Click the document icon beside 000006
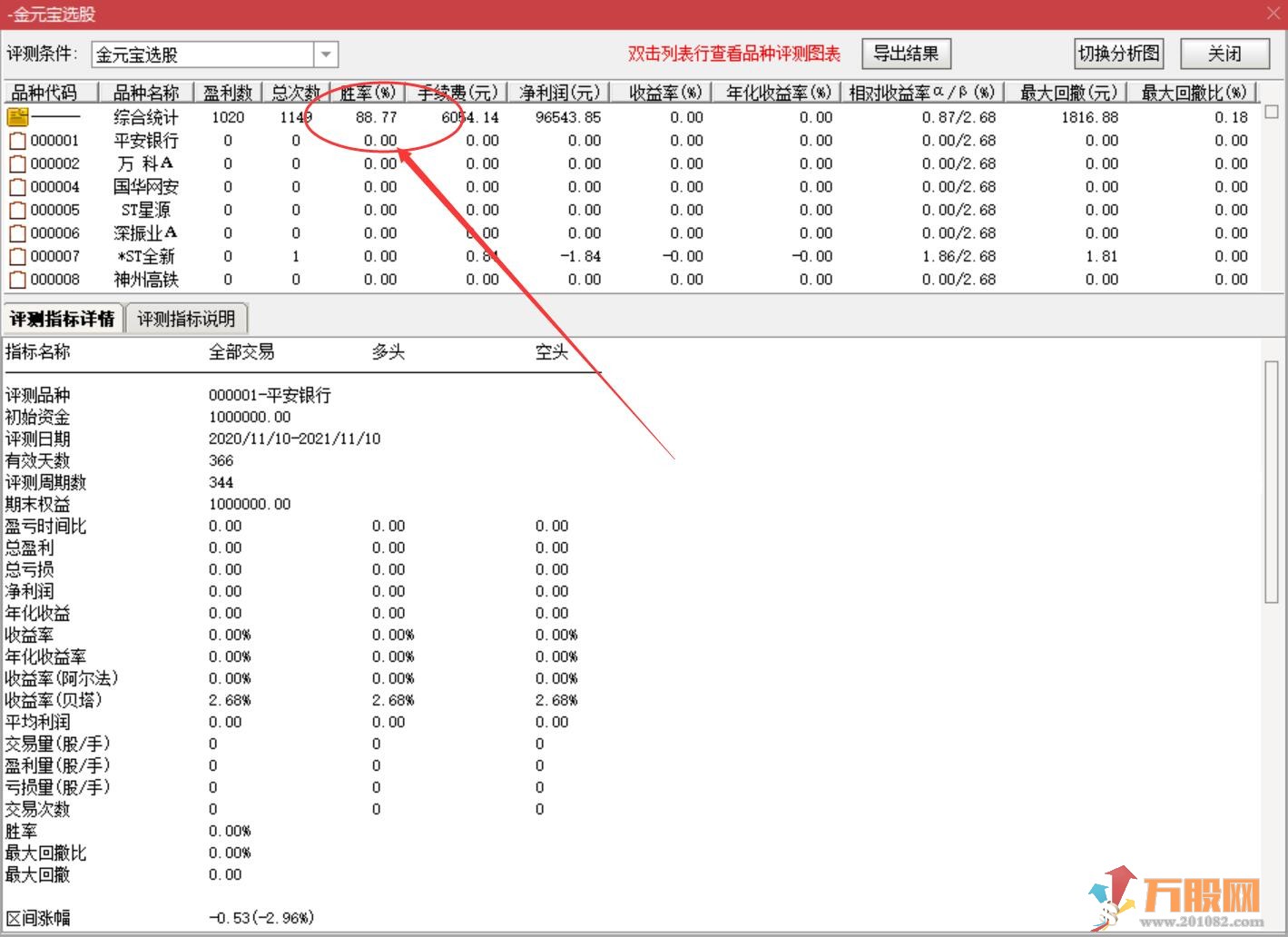Screen dimensions: 1288x937 click(17, 233)
